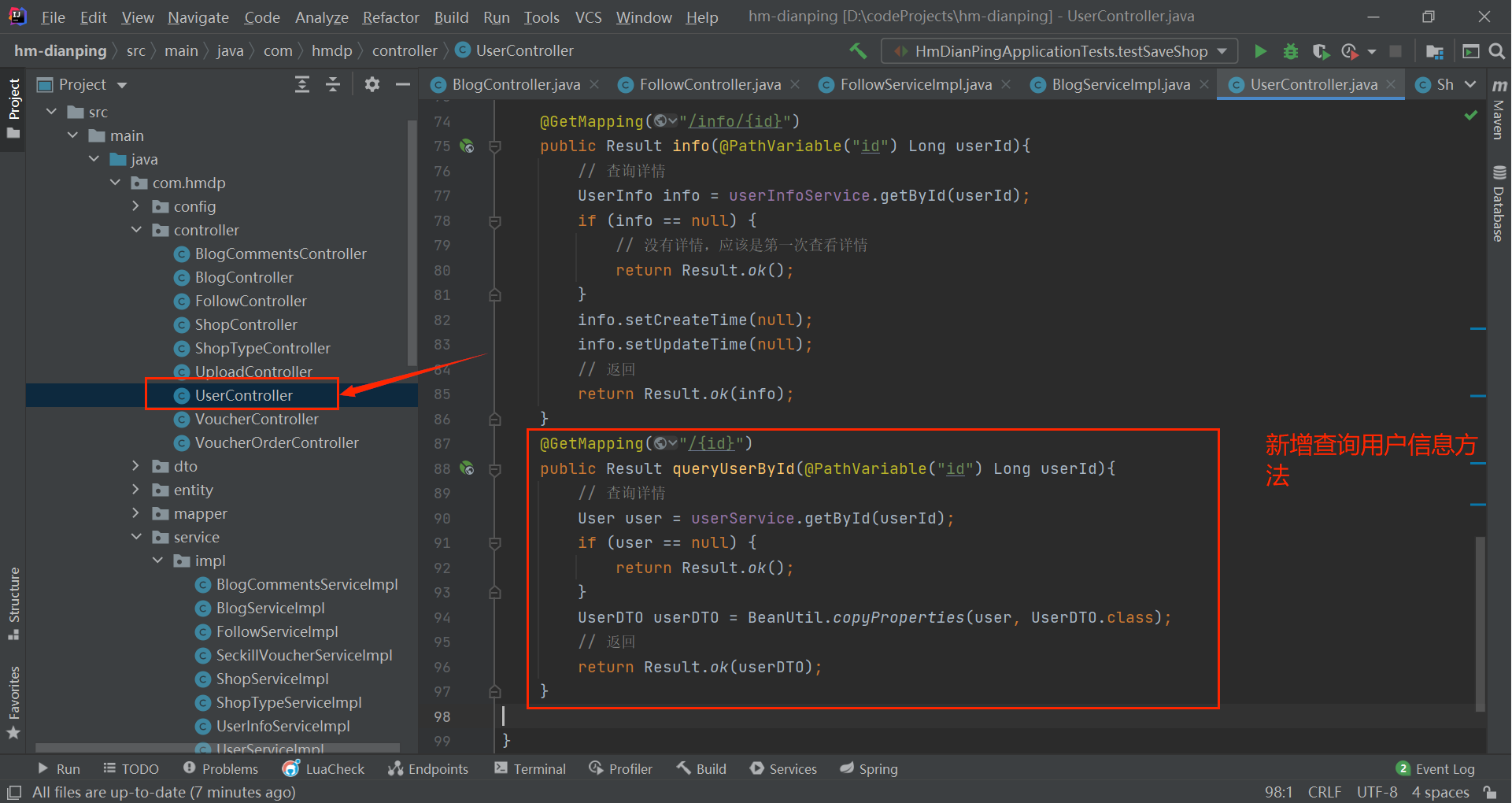
Task: Collapse the impl package
Action: click(x=157, y=561)
